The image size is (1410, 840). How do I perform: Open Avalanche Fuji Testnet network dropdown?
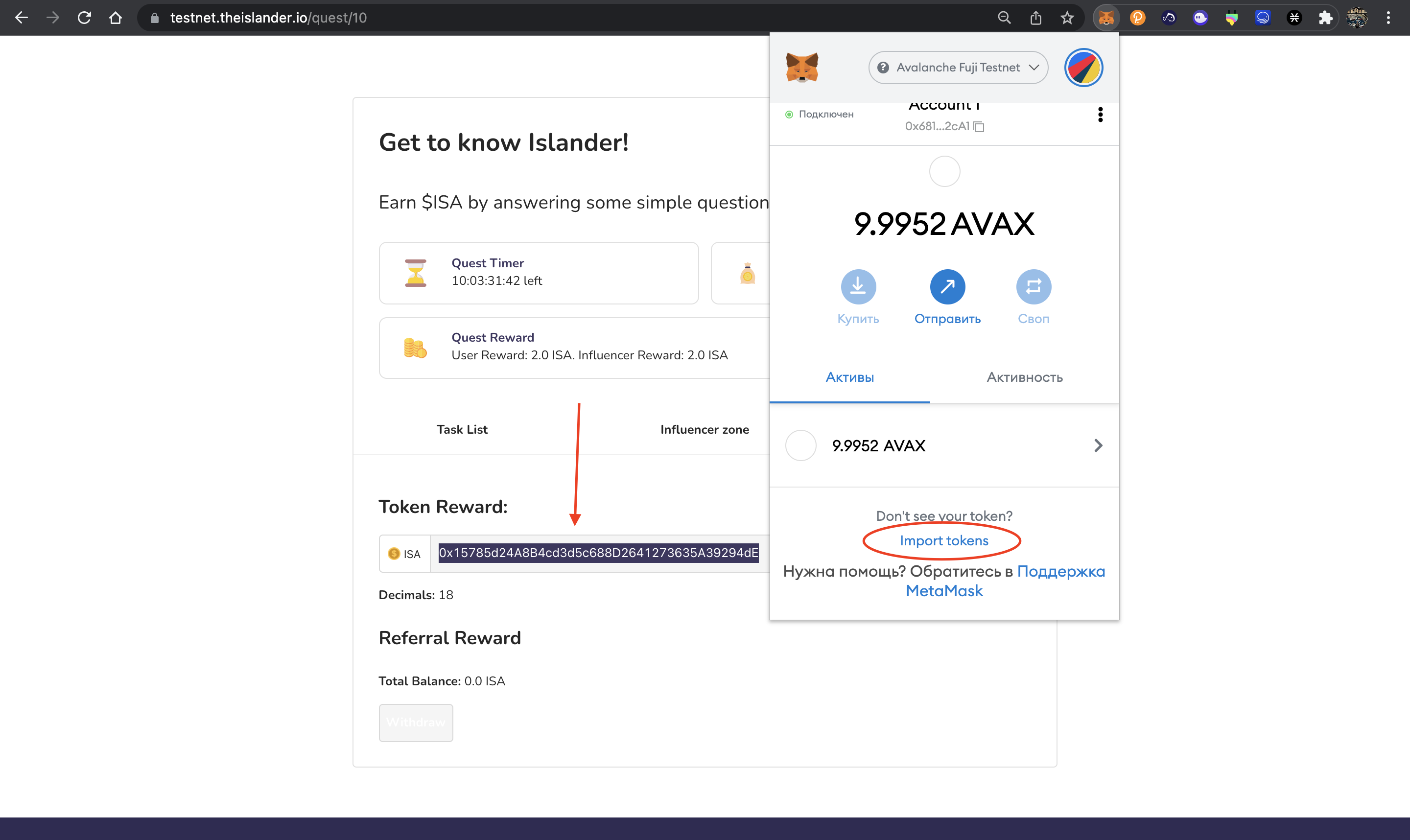tap(958, 68)
